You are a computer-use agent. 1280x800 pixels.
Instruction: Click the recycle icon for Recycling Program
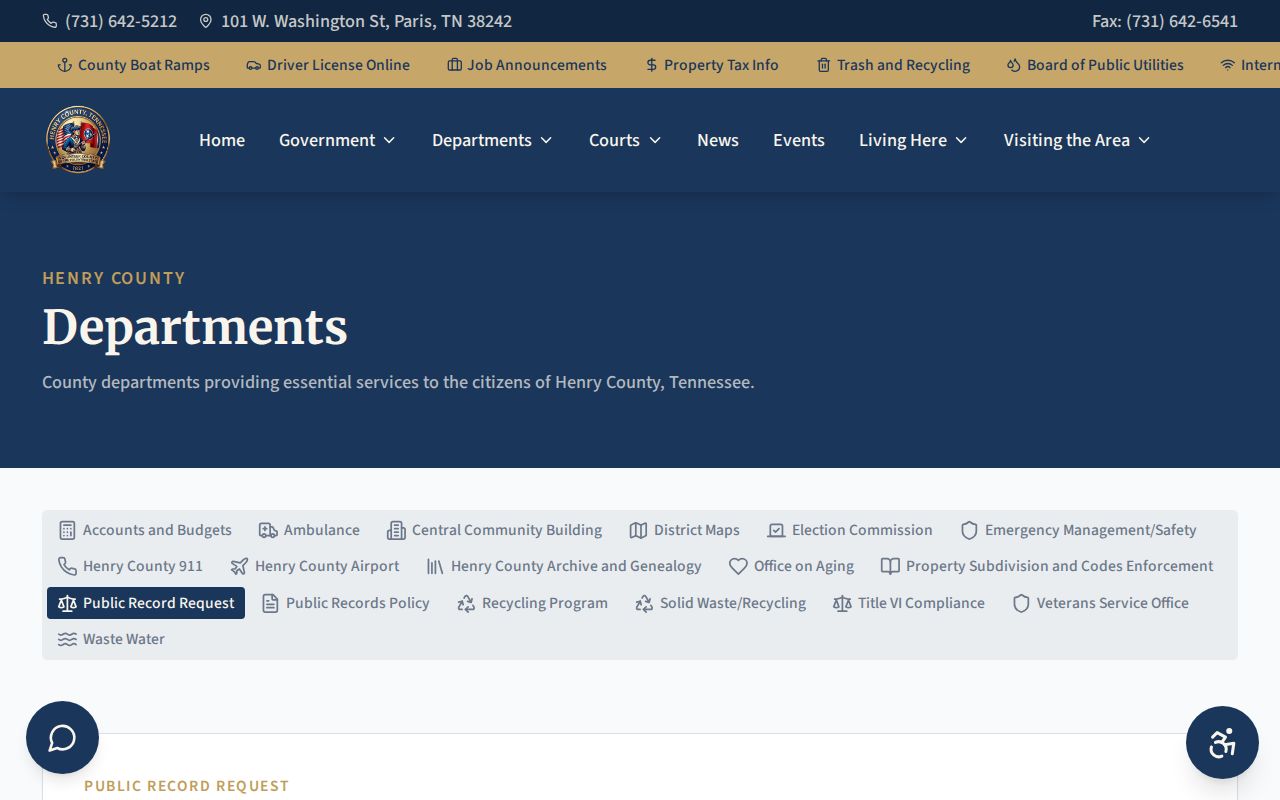click(466, 603)
